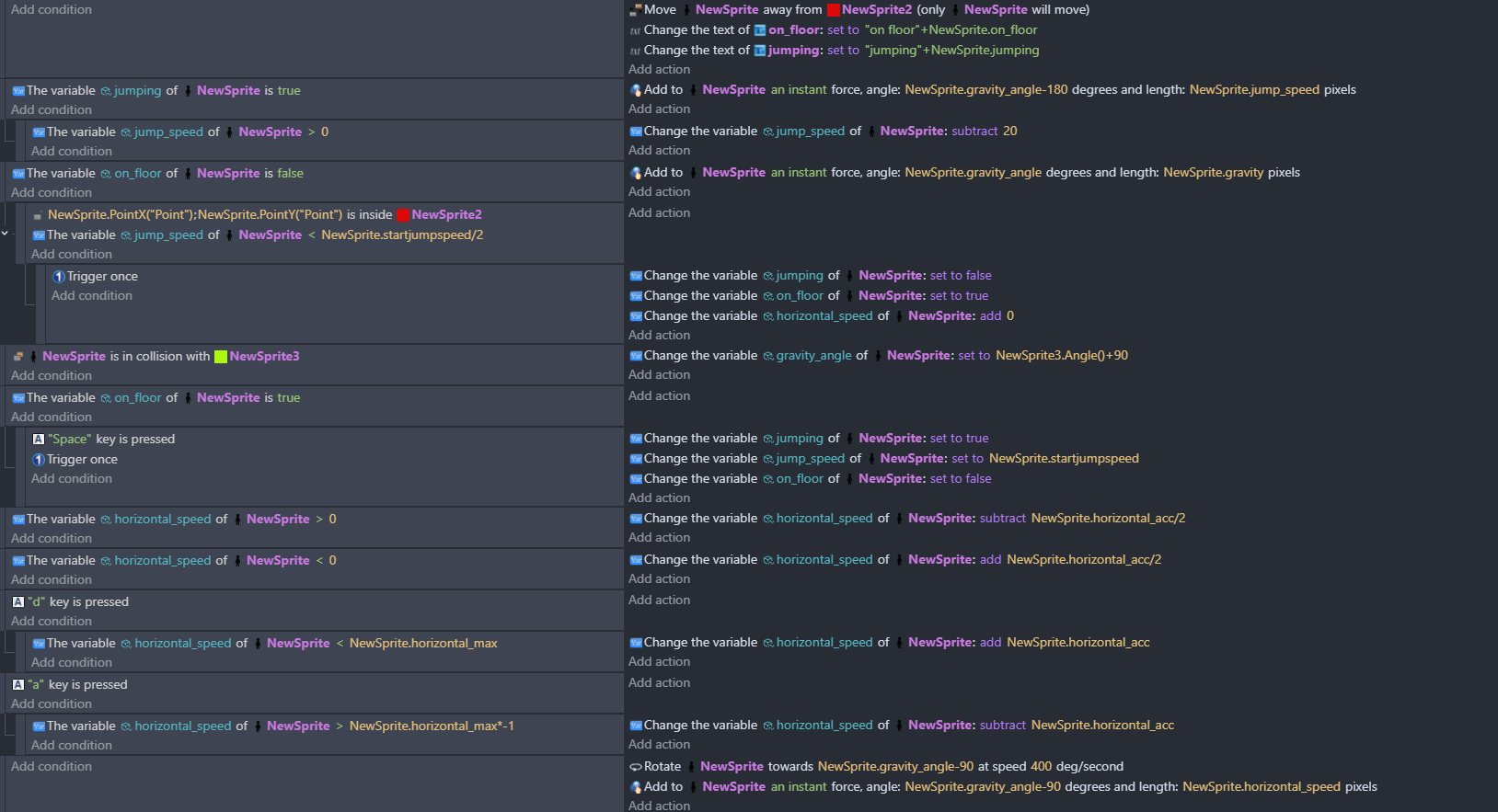Click Add condition below "a" key is pressed
The width and height of the screenshot is (1498, 812).
point(52,704)
